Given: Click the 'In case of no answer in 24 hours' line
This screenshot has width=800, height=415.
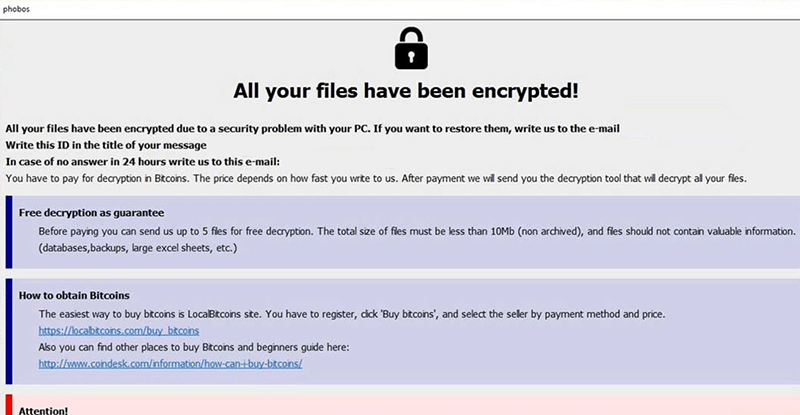Looking at the screenshot, I should (x=143, y=162).
